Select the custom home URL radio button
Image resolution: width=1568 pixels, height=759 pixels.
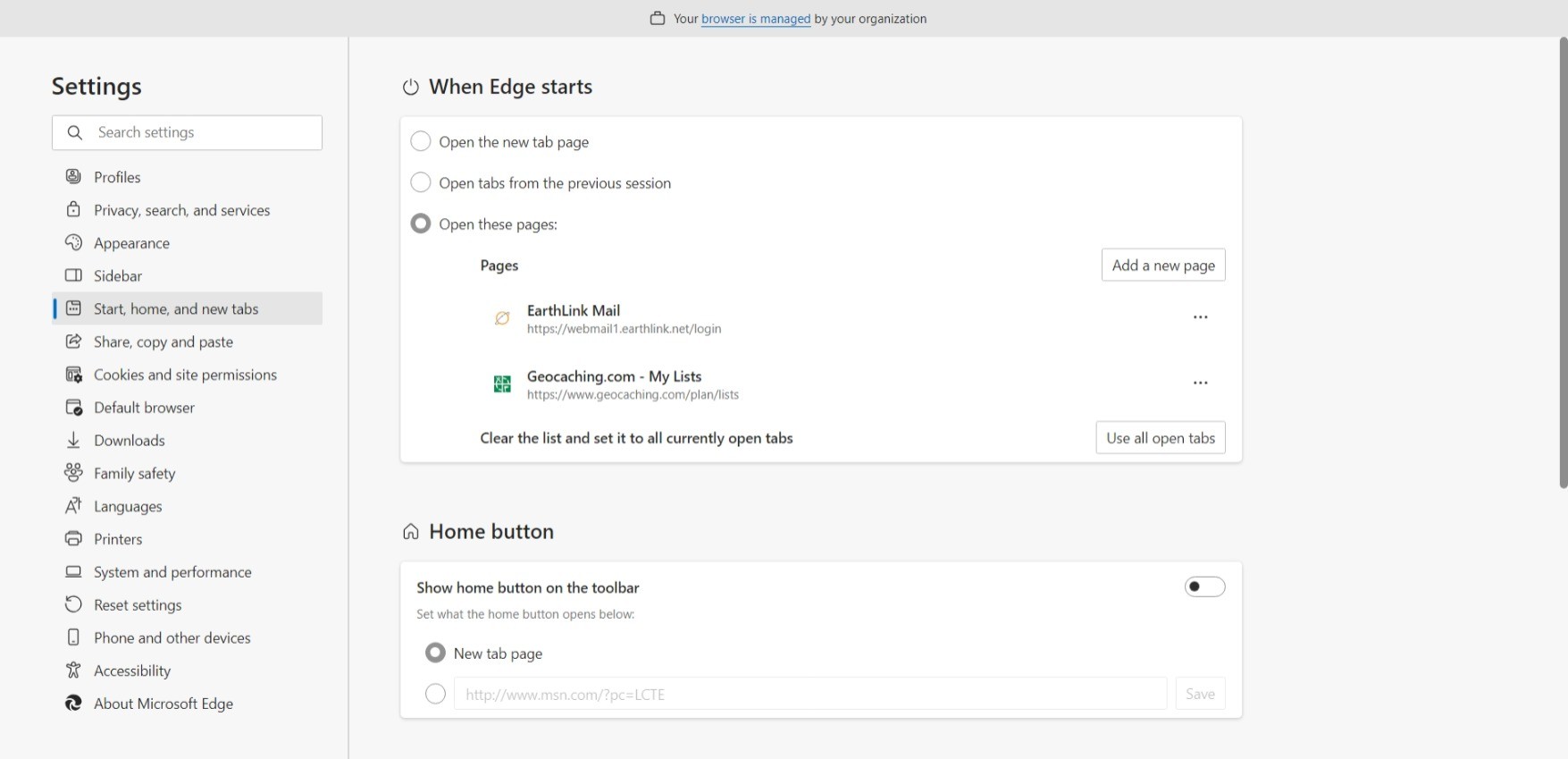coord(435,694)
